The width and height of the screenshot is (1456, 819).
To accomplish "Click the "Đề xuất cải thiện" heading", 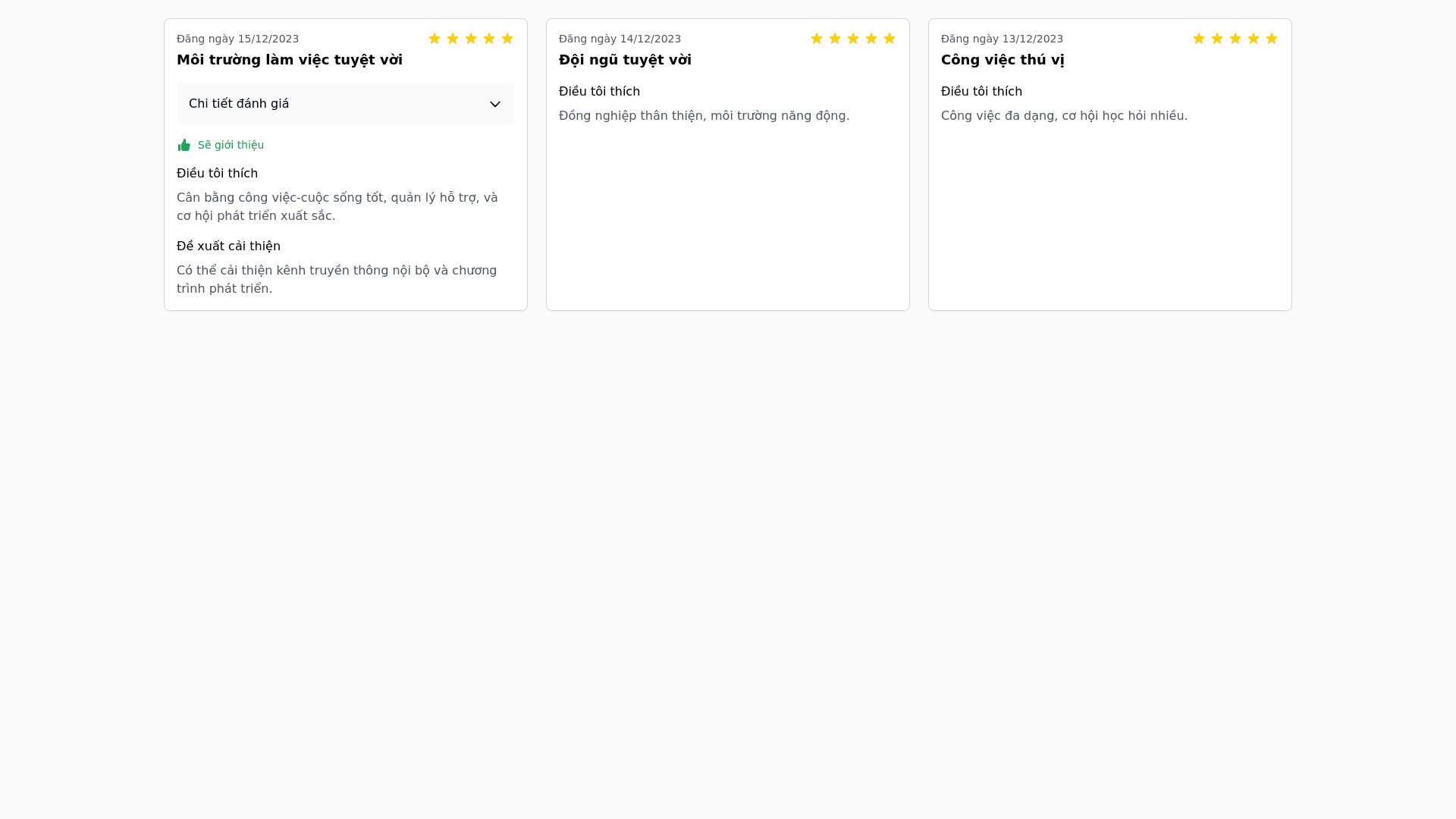I will tap(228, 246).
